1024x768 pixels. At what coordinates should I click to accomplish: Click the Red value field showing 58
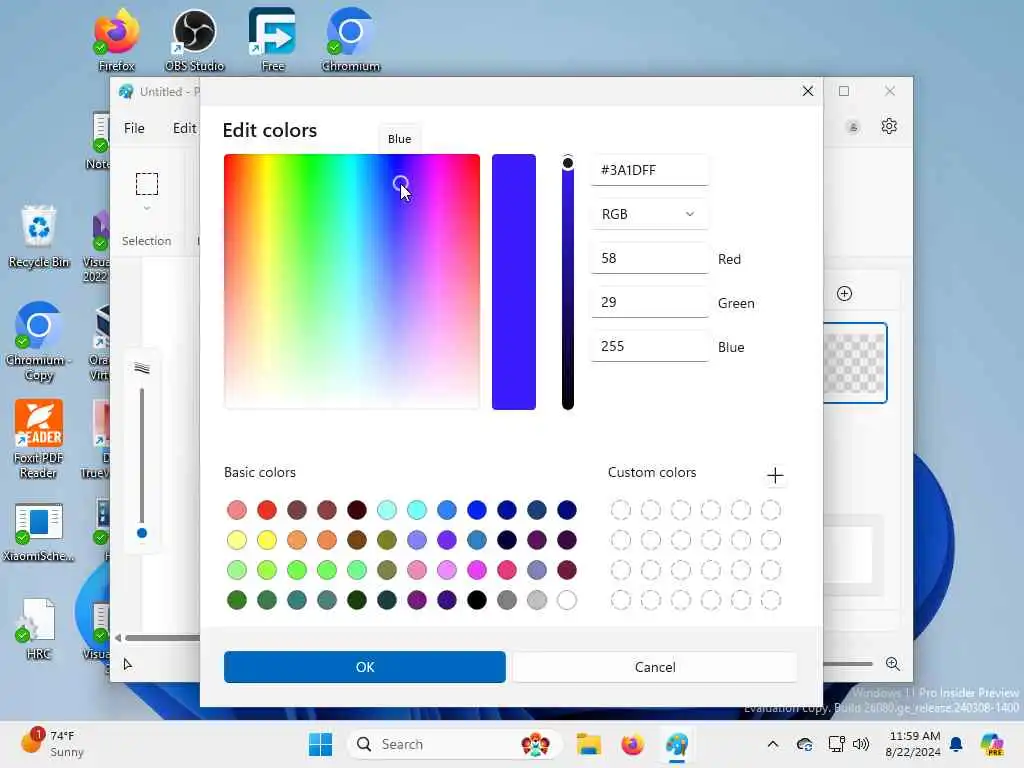click(649, 258)
